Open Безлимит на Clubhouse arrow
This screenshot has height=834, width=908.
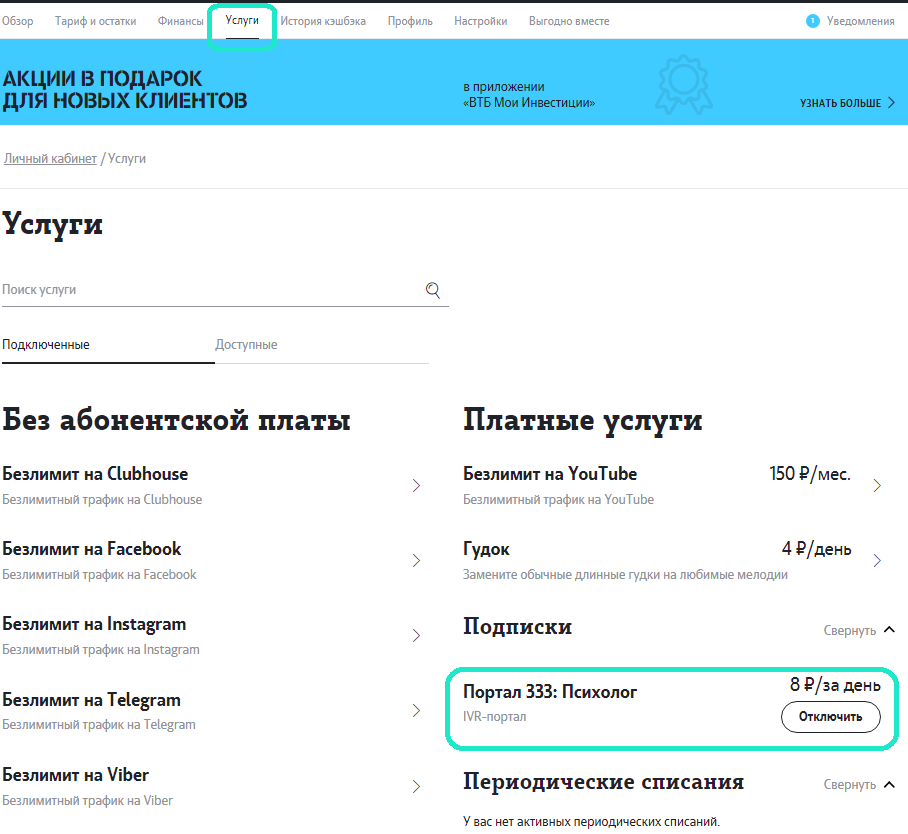tap(417, 486)
